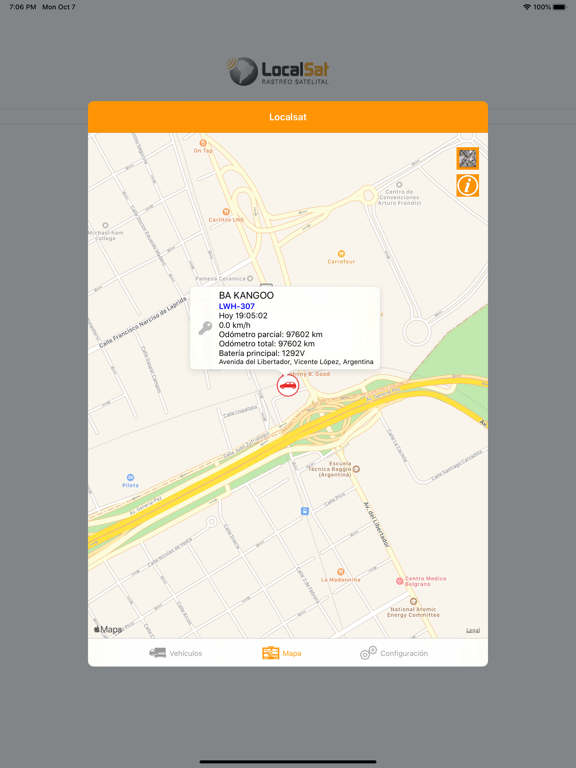Select the Pamesa Ceramica marker
The width and height of the screenshot is (576, 768).
tap(250, 278)
